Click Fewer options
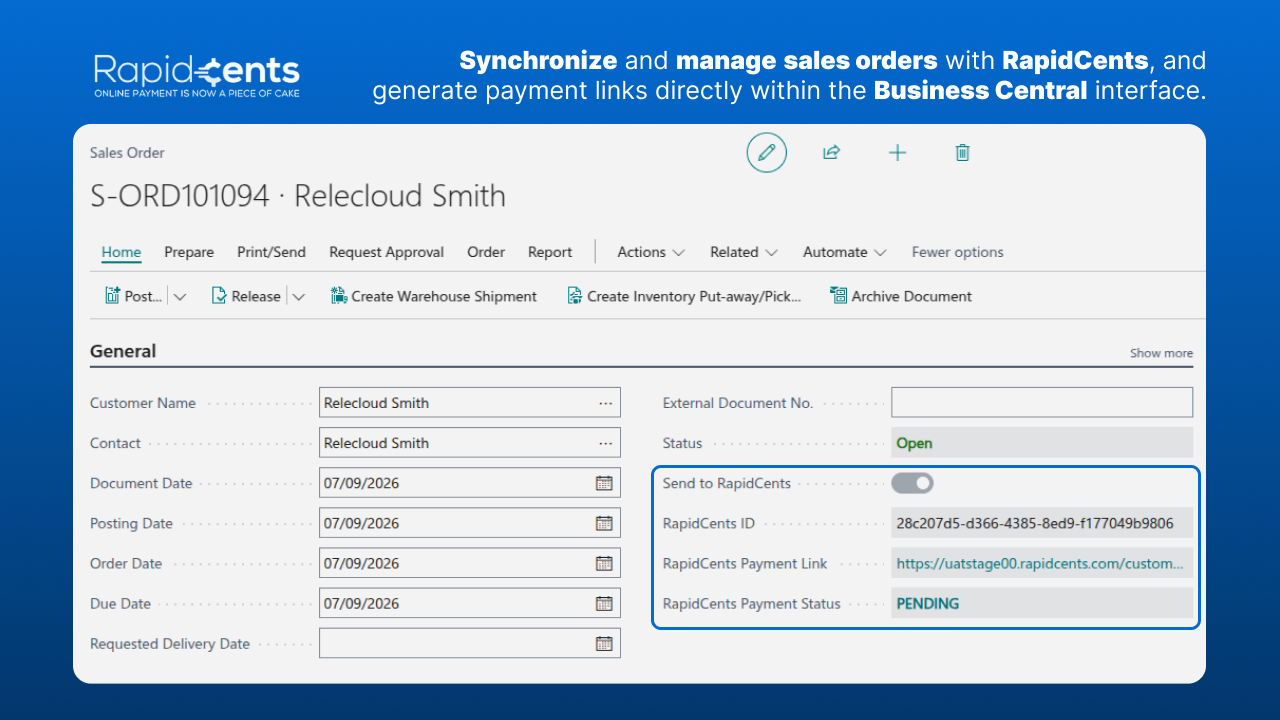1280x720 pixels. 957,252
